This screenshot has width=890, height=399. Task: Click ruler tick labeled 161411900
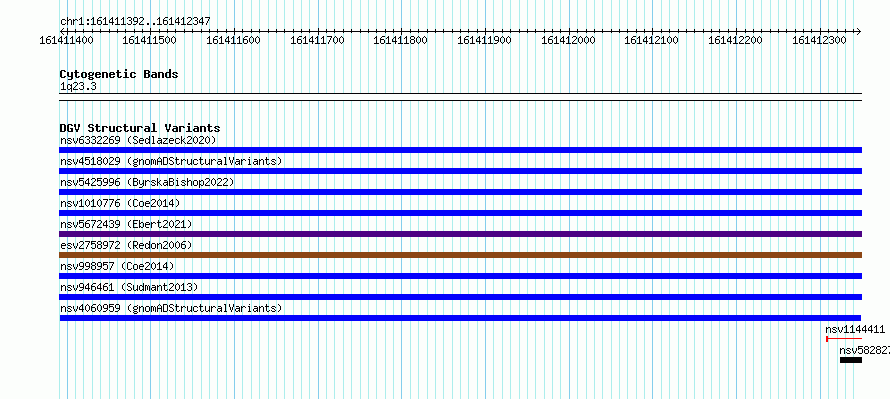(x=485, y=40)
